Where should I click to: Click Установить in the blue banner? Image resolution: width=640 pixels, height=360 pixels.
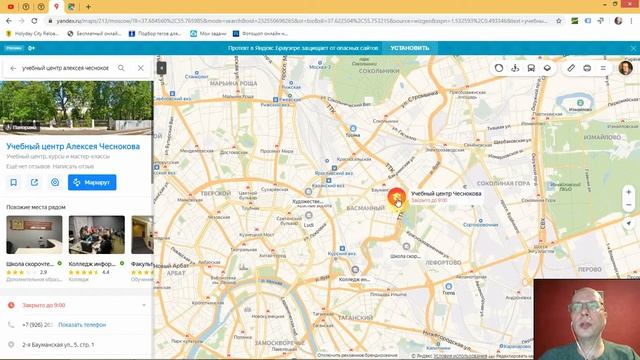click(409, 48)
